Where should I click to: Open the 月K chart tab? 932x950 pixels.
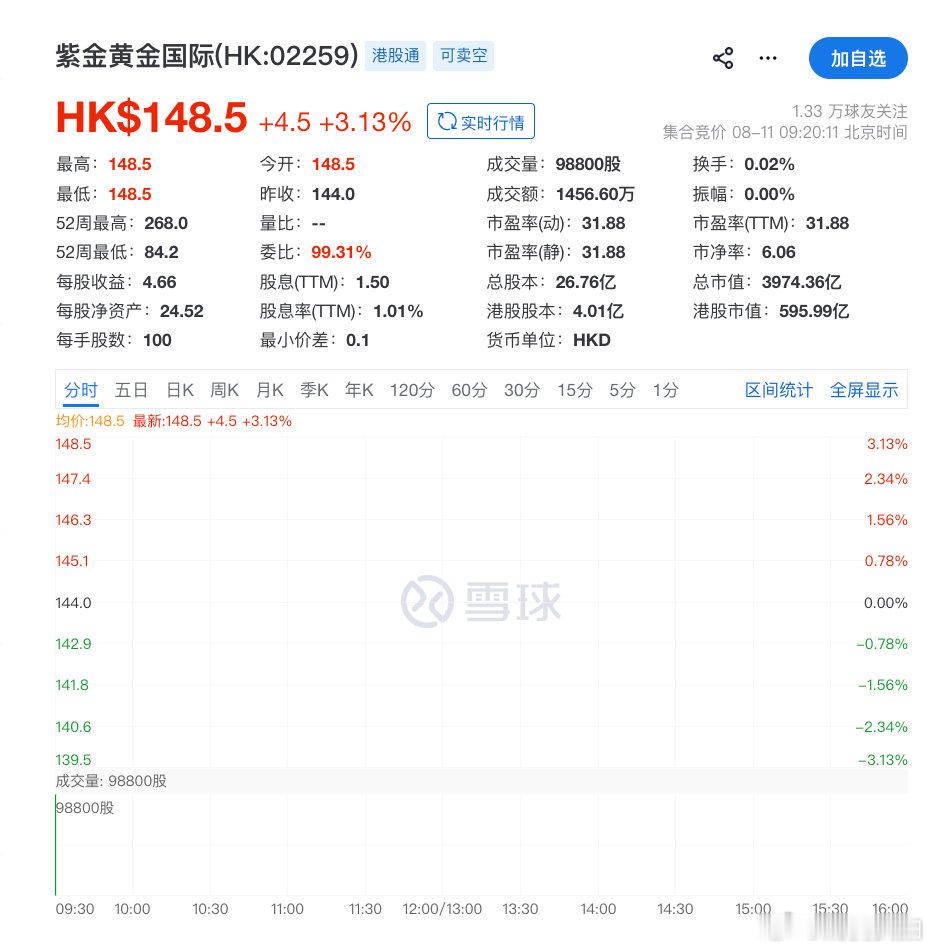click(270, 390)
